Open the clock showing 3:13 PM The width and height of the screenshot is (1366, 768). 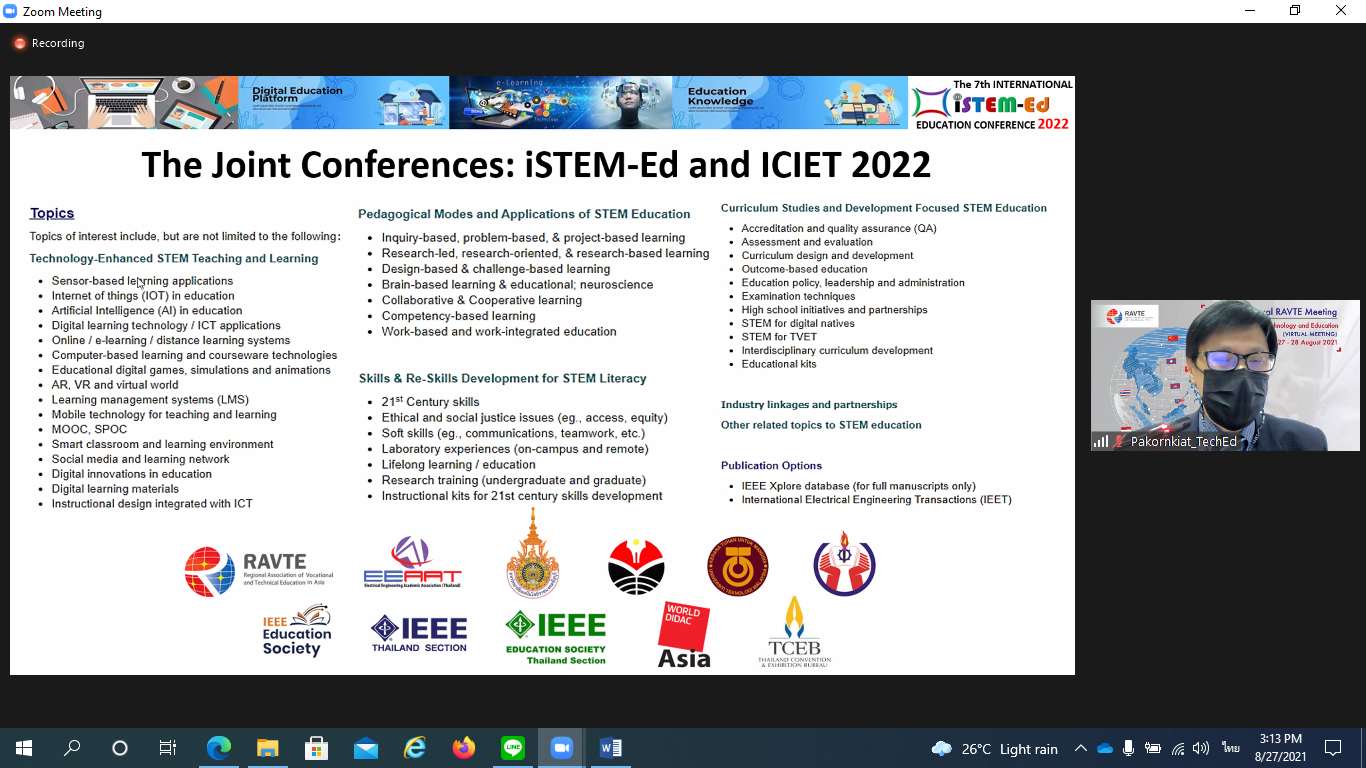tap(1281, 748)
